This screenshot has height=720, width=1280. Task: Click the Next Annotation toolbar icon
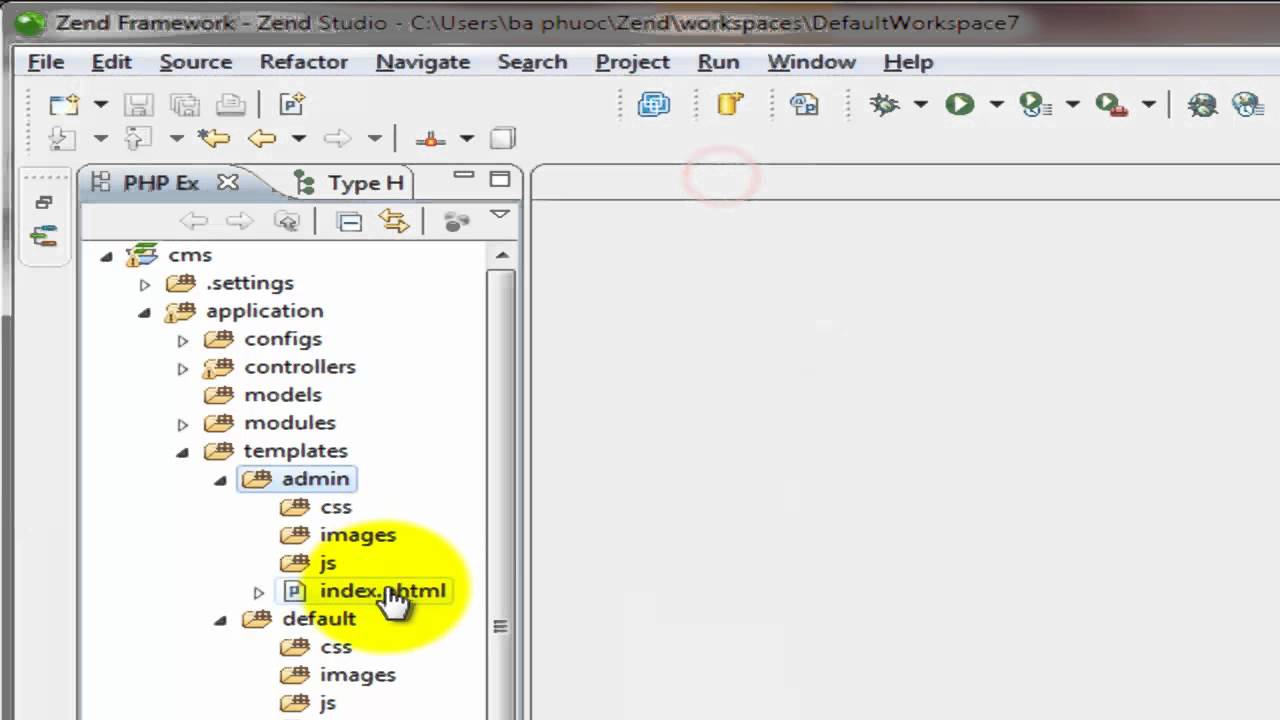pos(62,139)
